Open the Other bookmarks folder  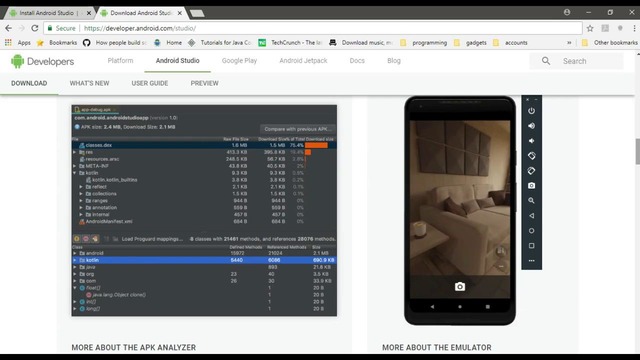click(x=609, y=42)
